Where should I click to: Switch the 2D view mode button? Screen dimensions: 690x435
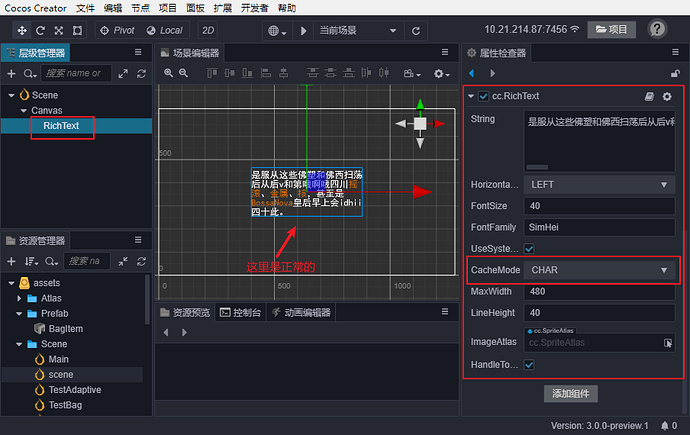[x=208, y=30]
